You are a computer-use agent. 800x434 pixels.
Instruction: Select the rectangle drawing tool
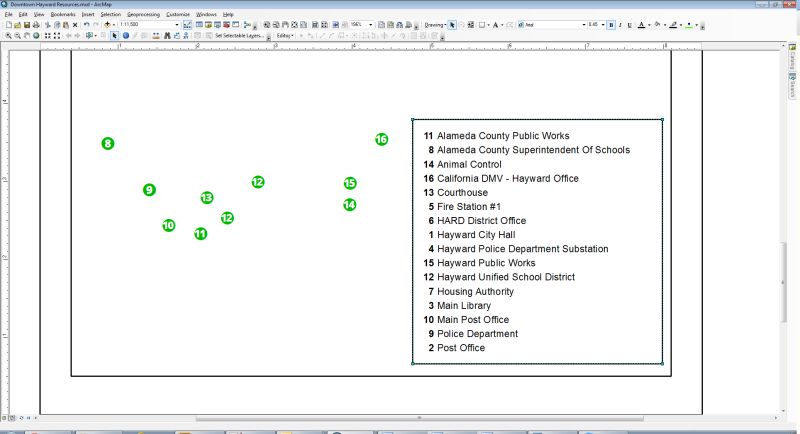[x=482, y=24]
